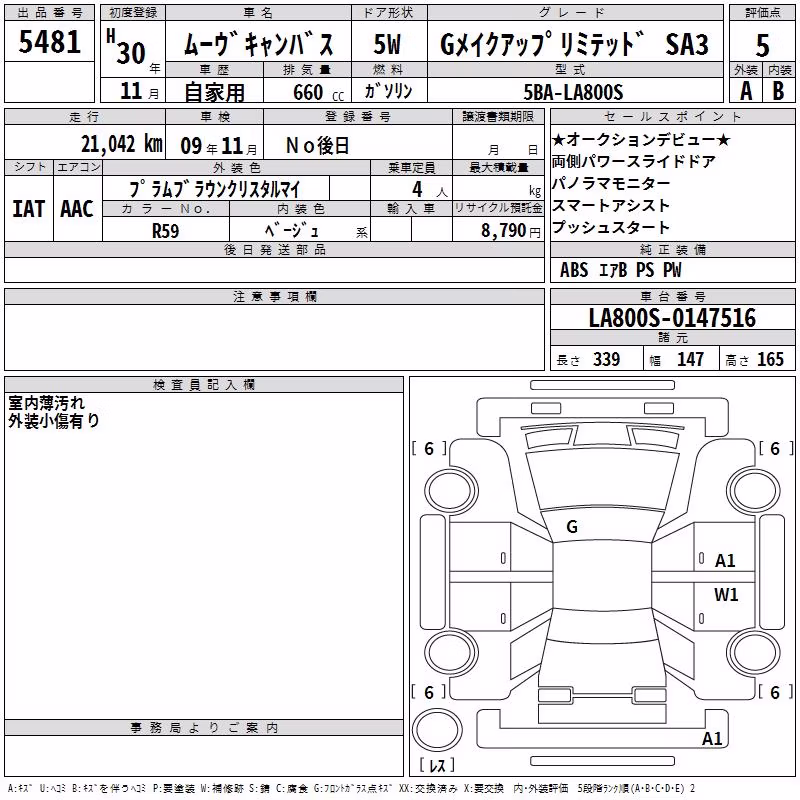The height and width of the screenshot is (800, 800).
Task: Select the exterior color プラムブラウンクリスタルマイ
Action: (x=215, y=189)
